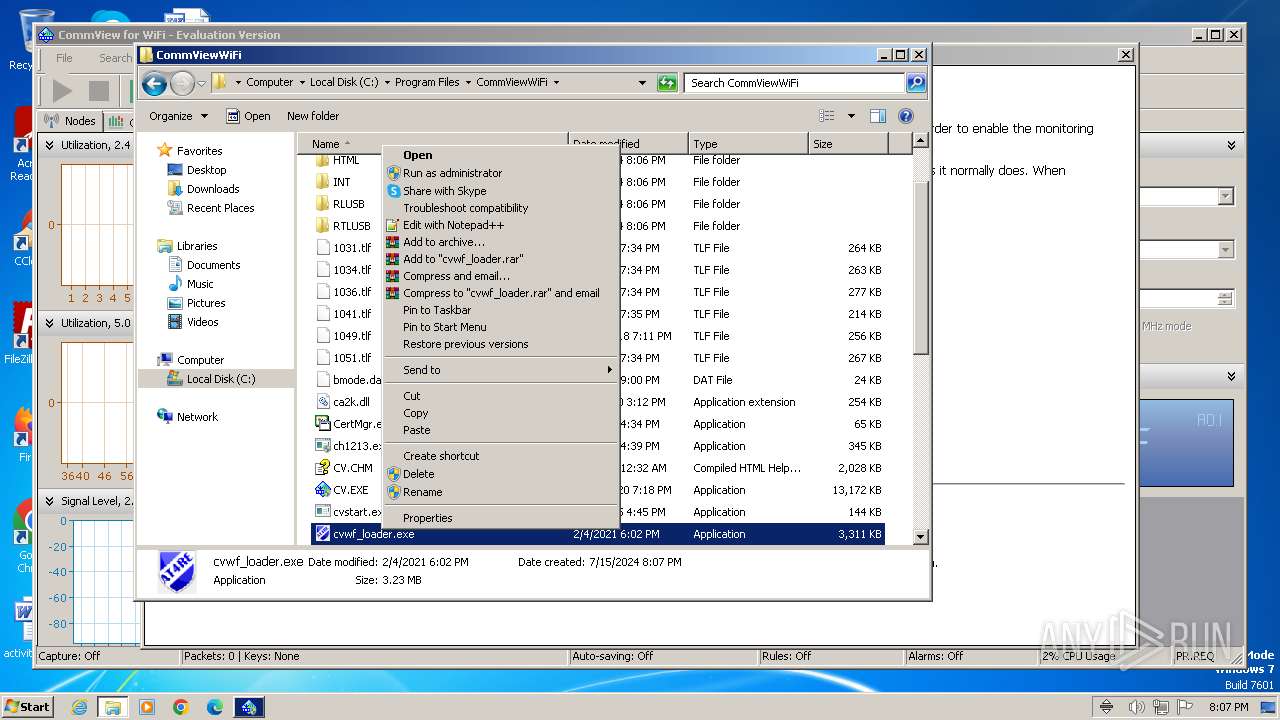Sort by Size column header
1280x720 pixels.
point(847,144)
